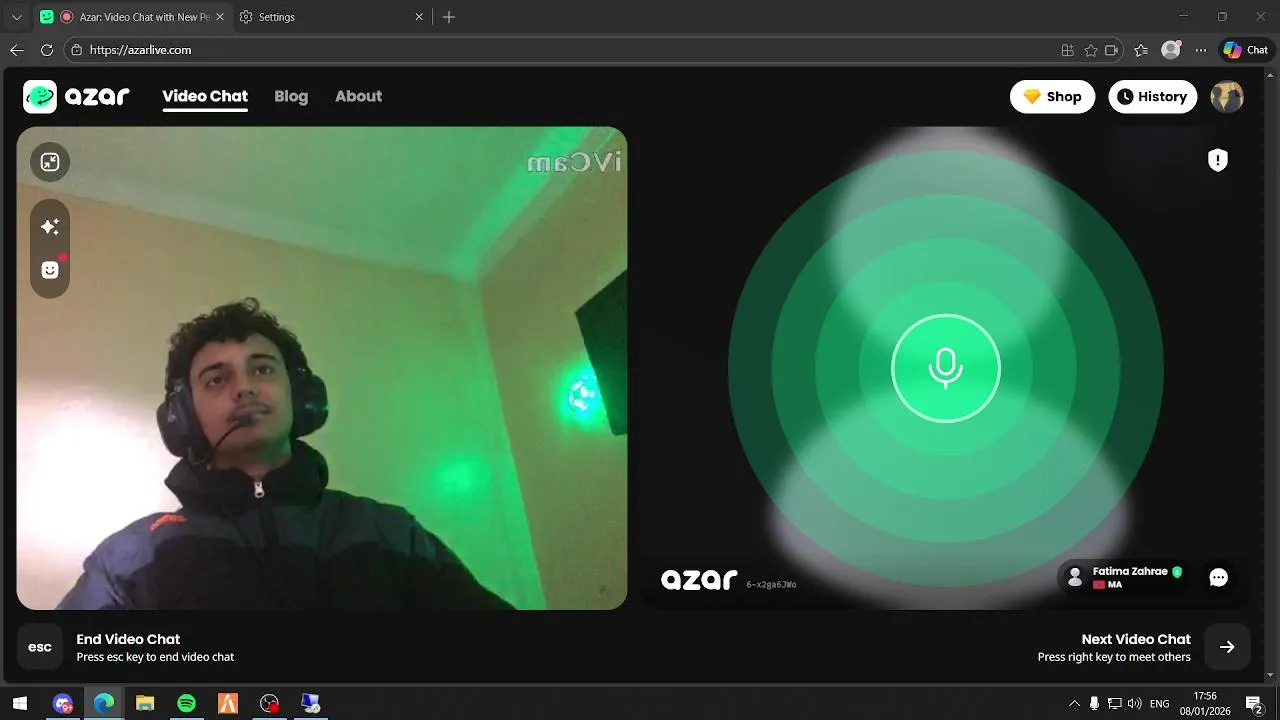Open the tab search dropdown arrow
The image size is (1280, 720).
pyautogui.click(x=16, y=17)
